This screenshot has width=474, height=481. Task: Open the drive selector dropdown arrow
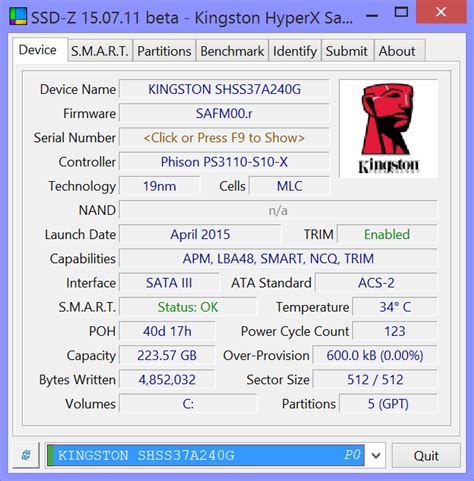click(x=376, y=455)
